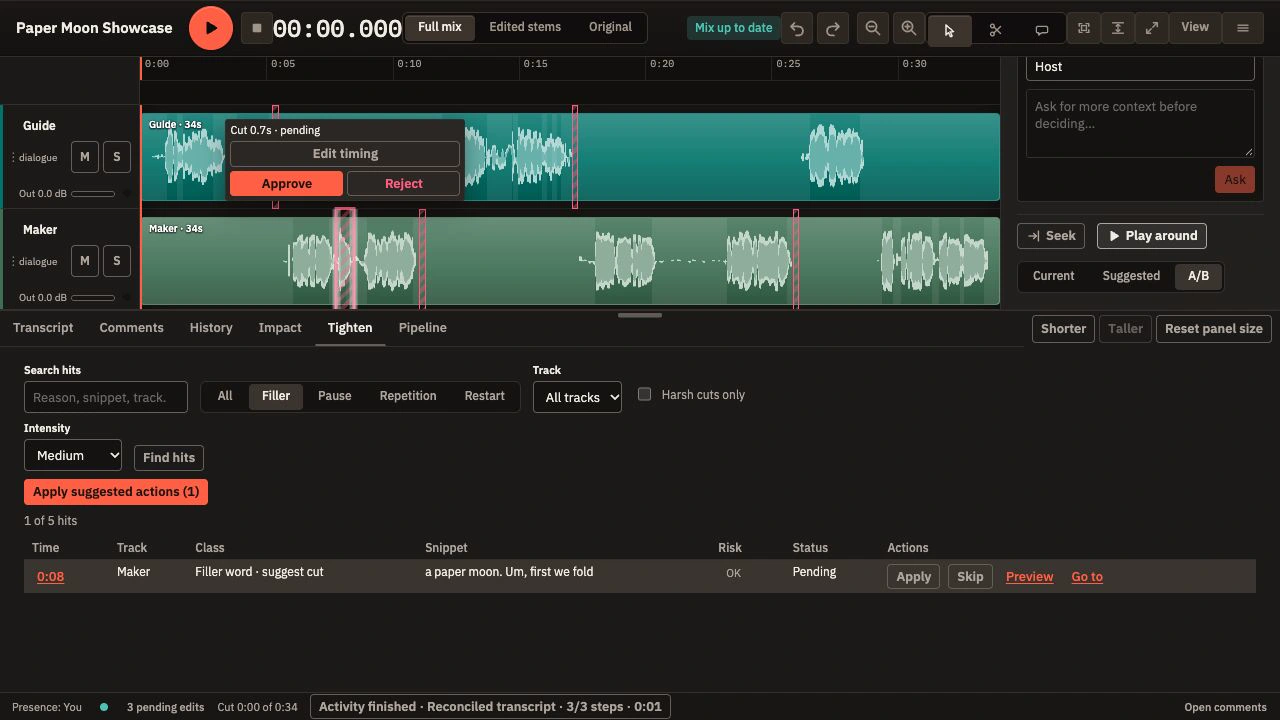This screenshot has height=720, width=1280.
Task: Select the comment tool
Action: click(x=1041, y=30)
